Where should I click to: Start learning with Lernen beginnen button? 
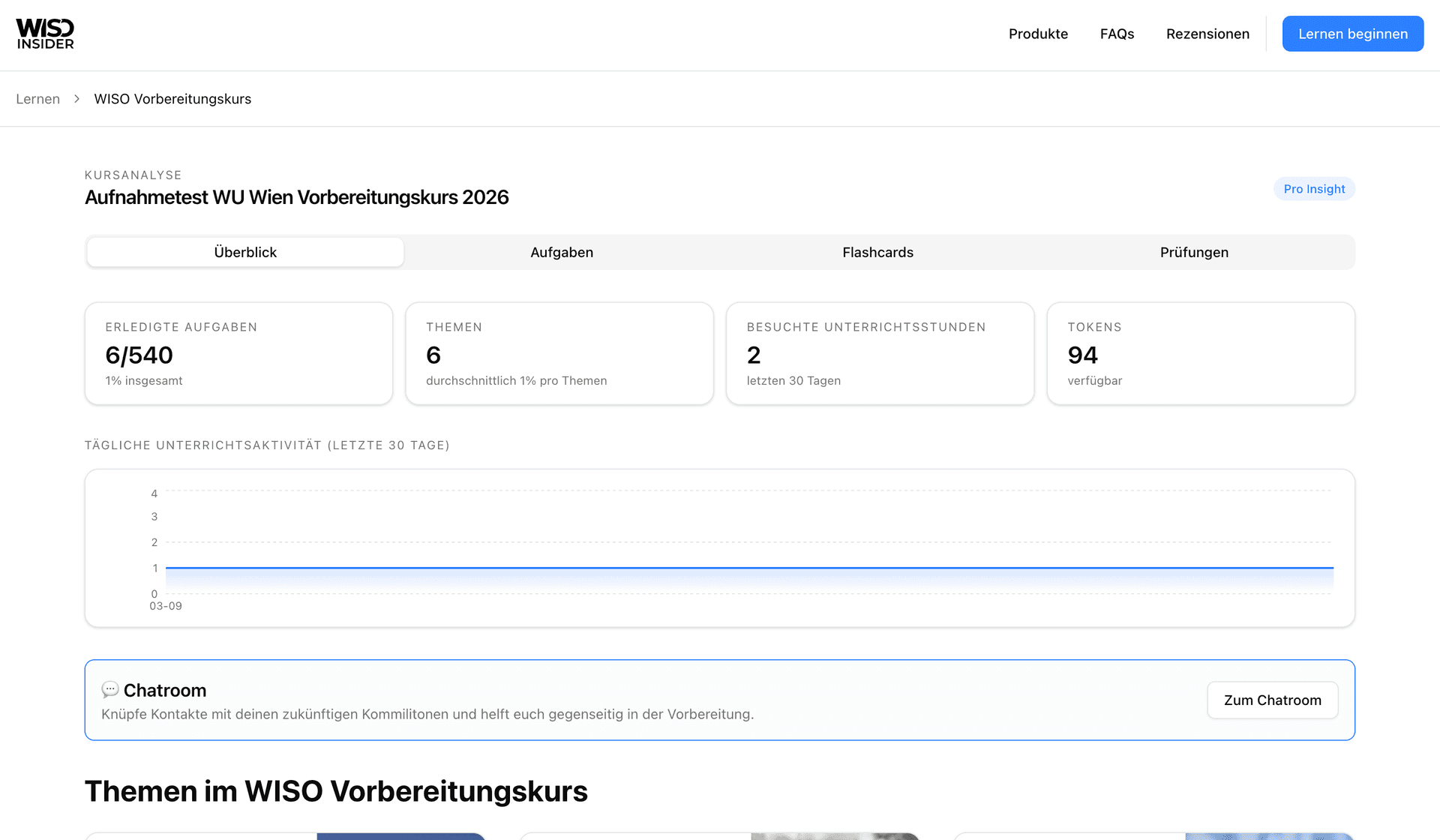click(1353, 34)
